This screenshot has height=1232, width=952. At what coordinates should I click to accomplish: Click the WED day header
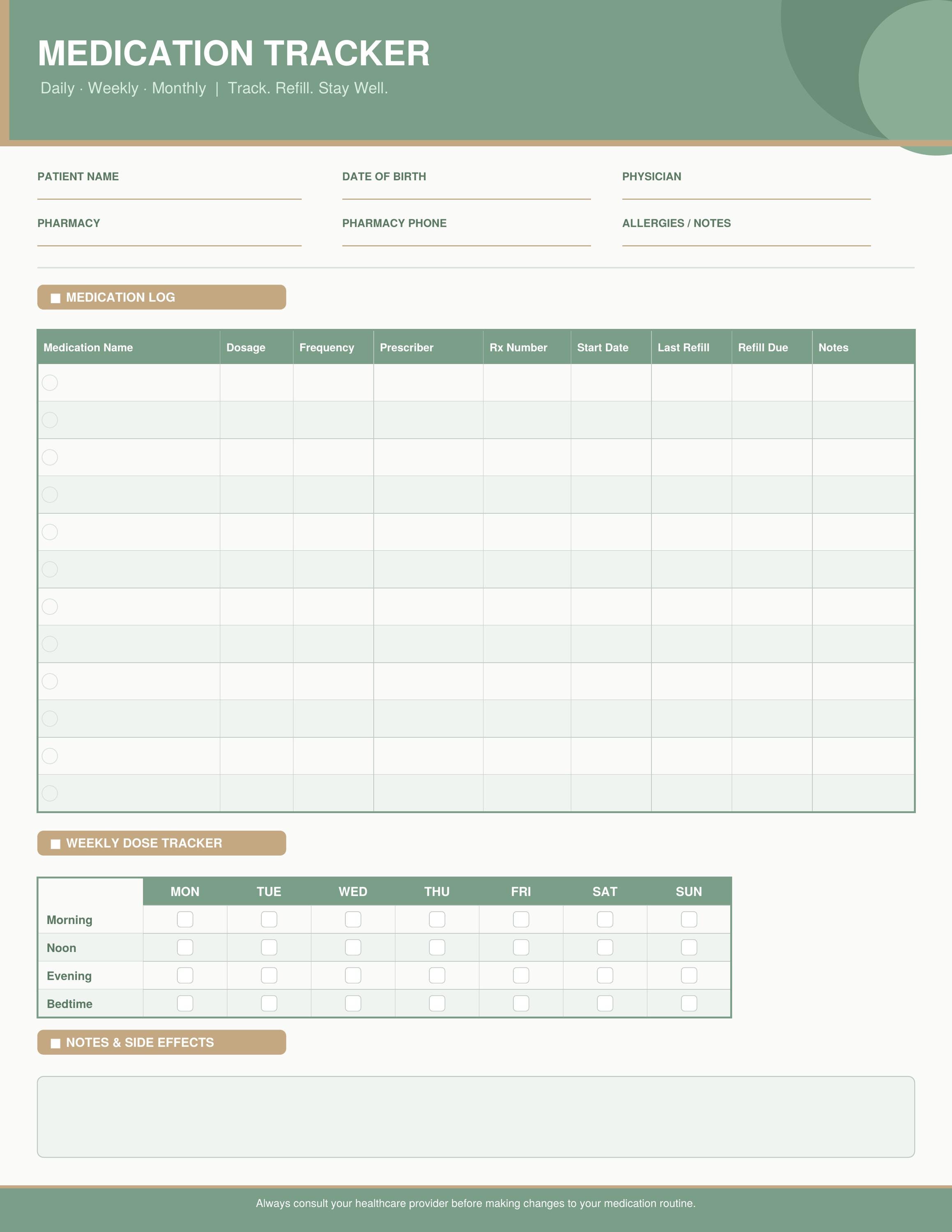tap(353, 892)
